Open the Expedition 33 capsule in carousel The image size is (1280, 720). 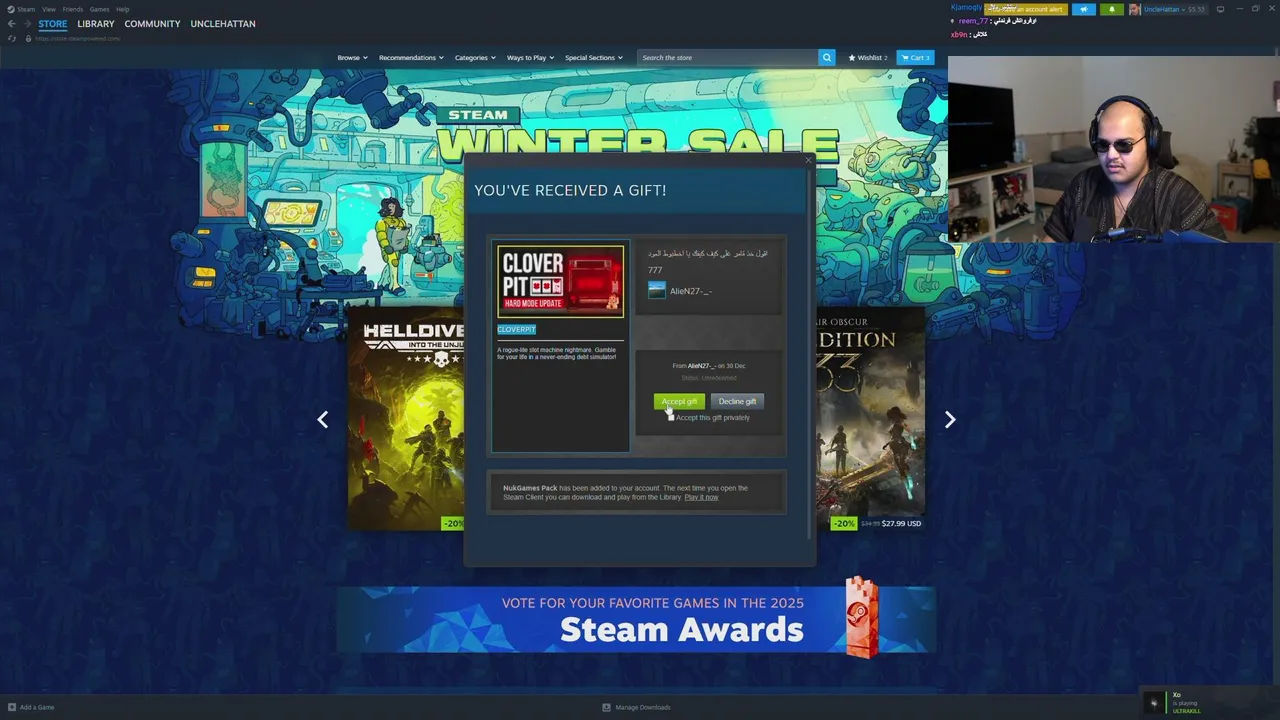coord(870,418)
